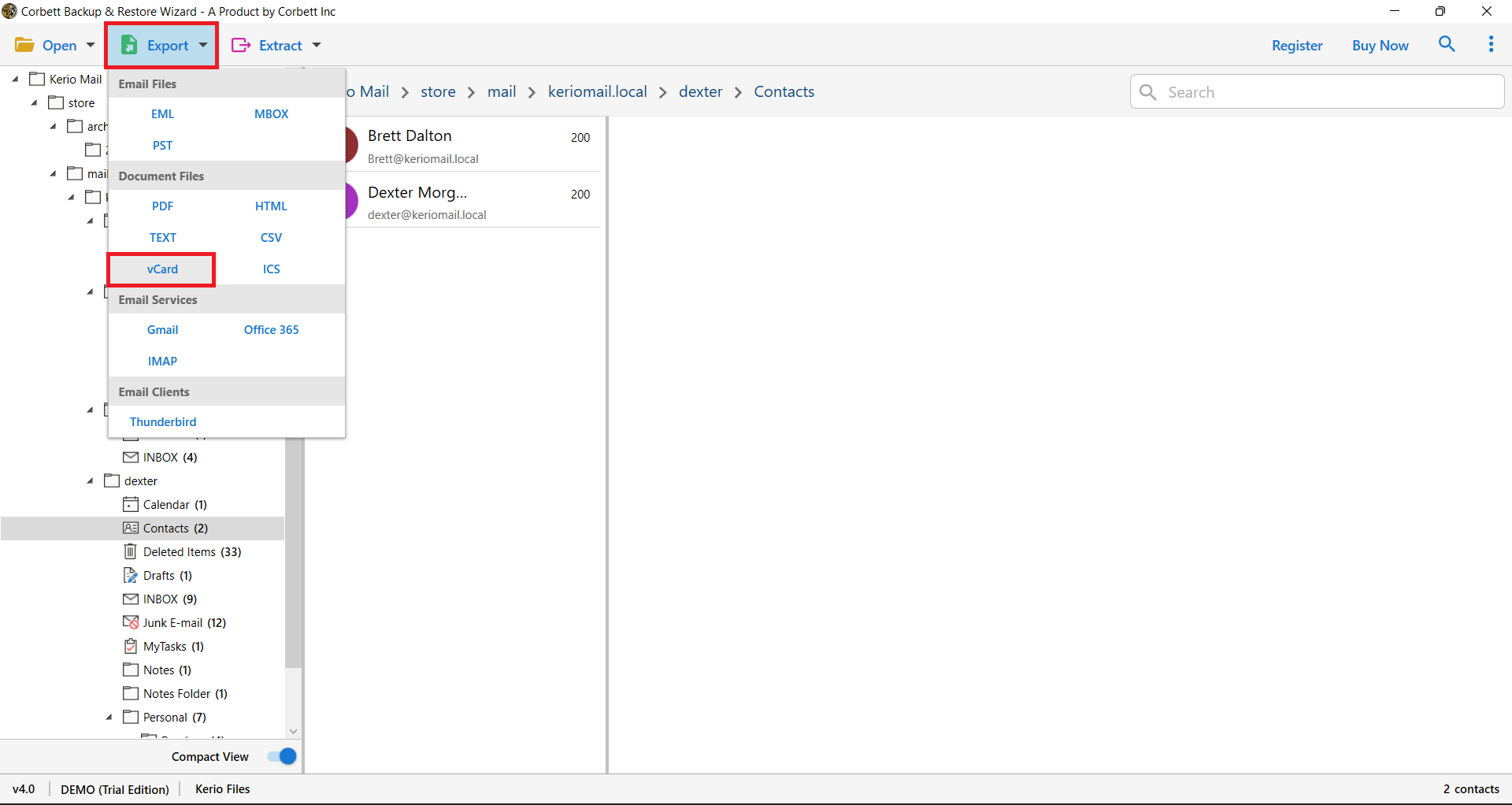Collapse the Personal (7) tree node
This screenshot has width=1512, height=805.
tap(109, 717)
